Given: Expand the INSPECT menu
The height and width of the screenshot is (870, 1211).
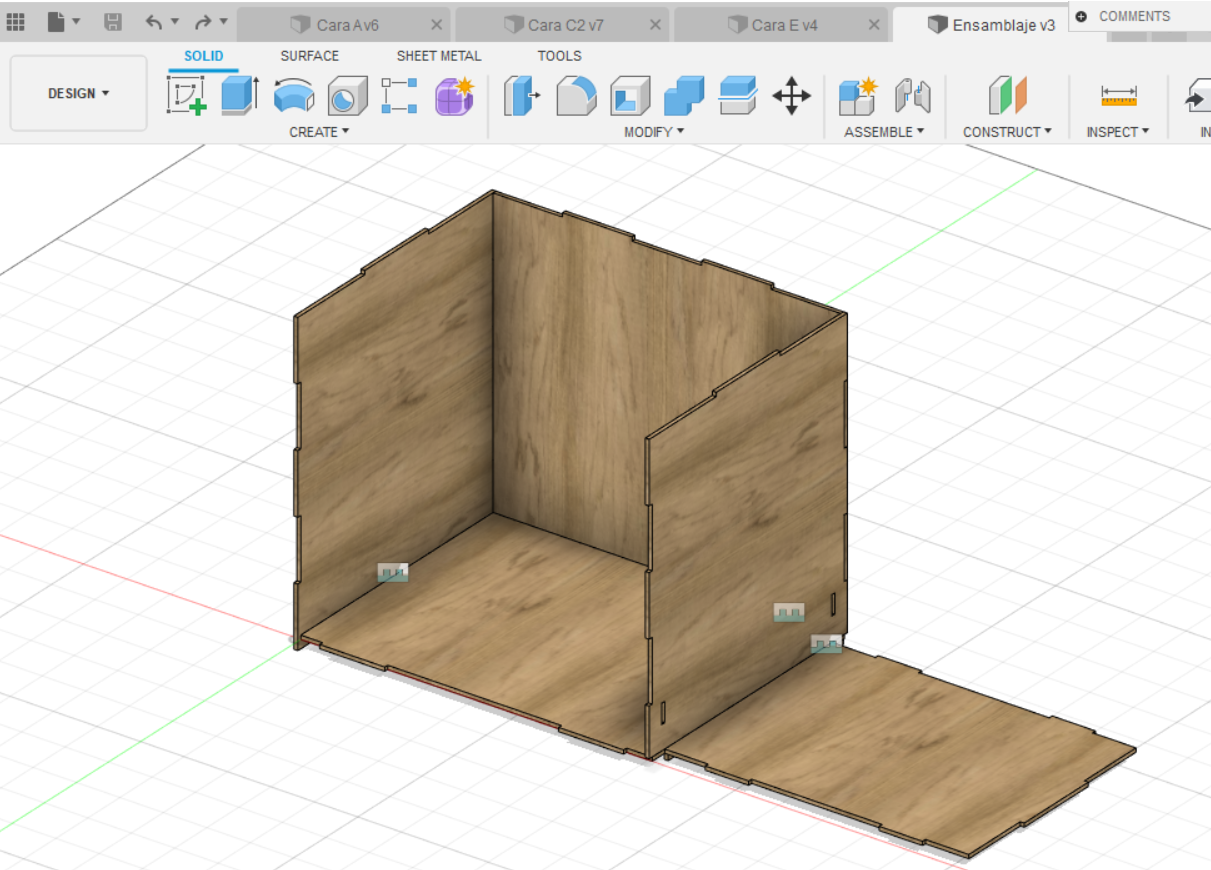Looking at the screenshot, I should click(1118, 132).
